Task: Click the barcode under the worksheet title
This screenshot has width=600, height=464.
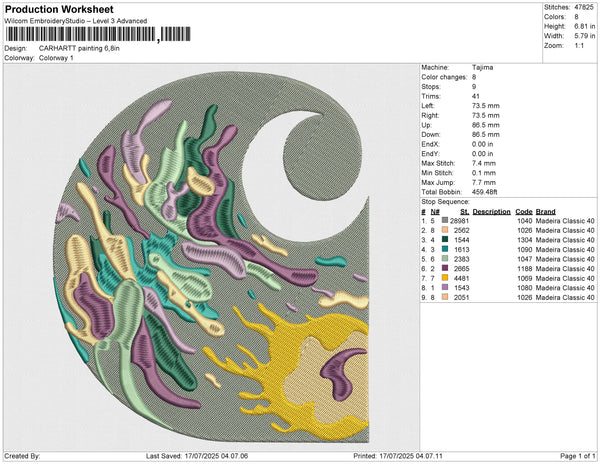Action: point(80,35)
